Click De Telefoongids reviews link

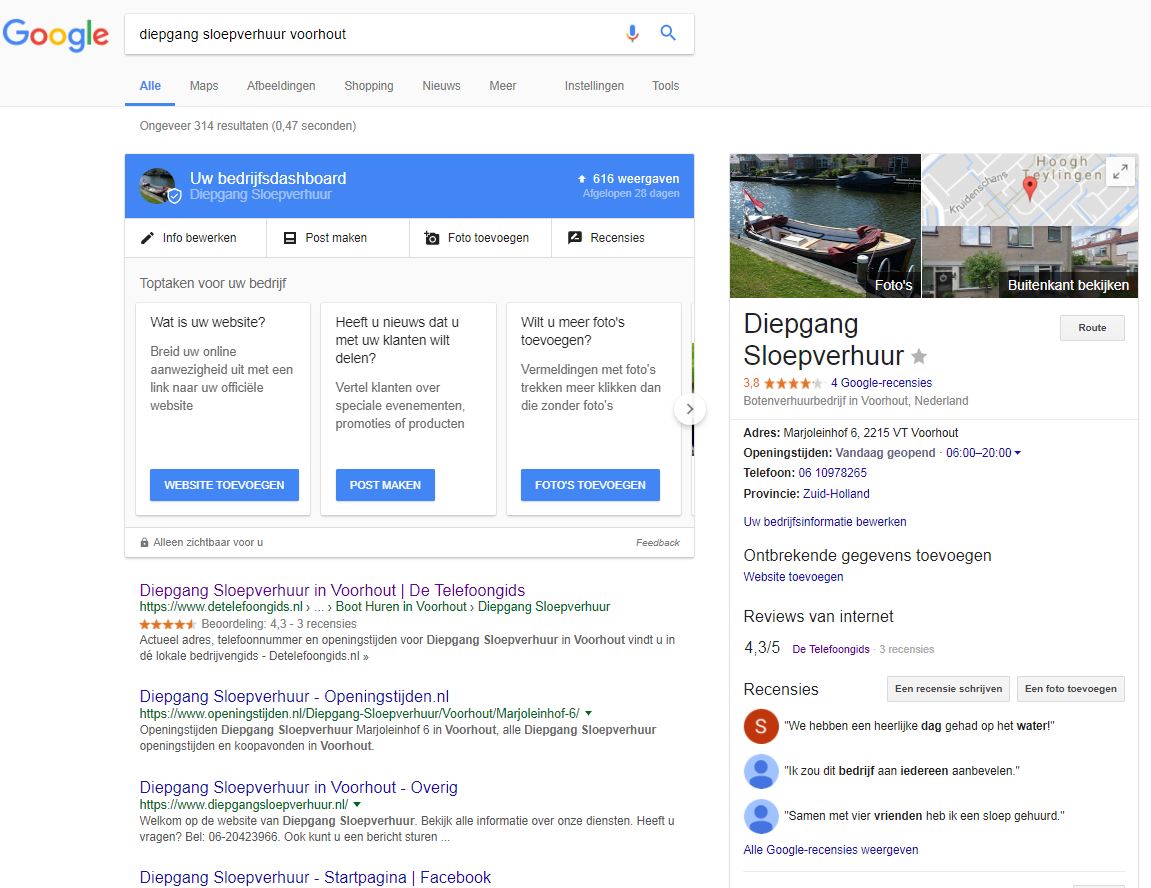click(830, 649)
